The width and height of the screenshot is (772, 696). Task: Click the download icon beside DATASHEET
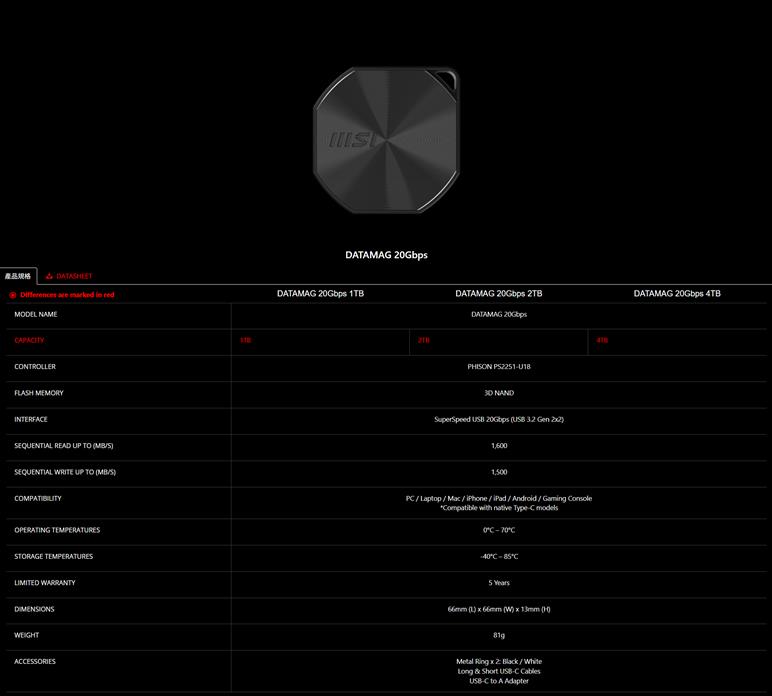click(x=49, y=276)
